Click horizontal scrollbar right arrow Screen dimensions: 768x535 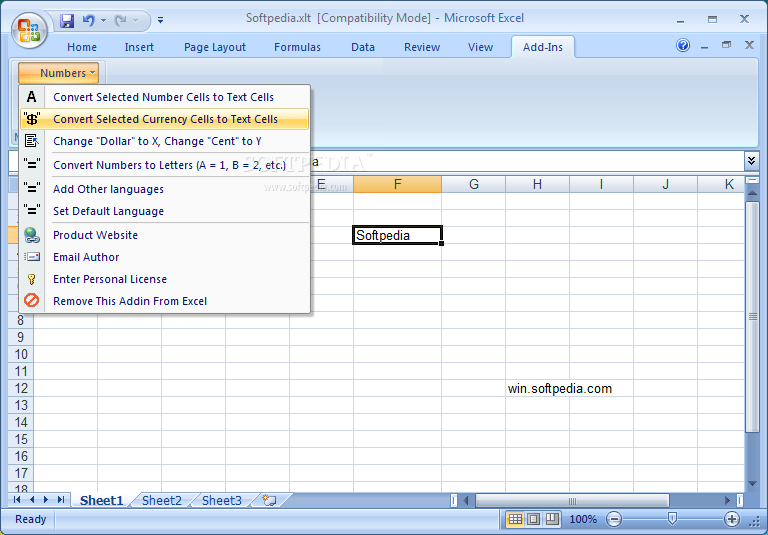tap(728, 500)
